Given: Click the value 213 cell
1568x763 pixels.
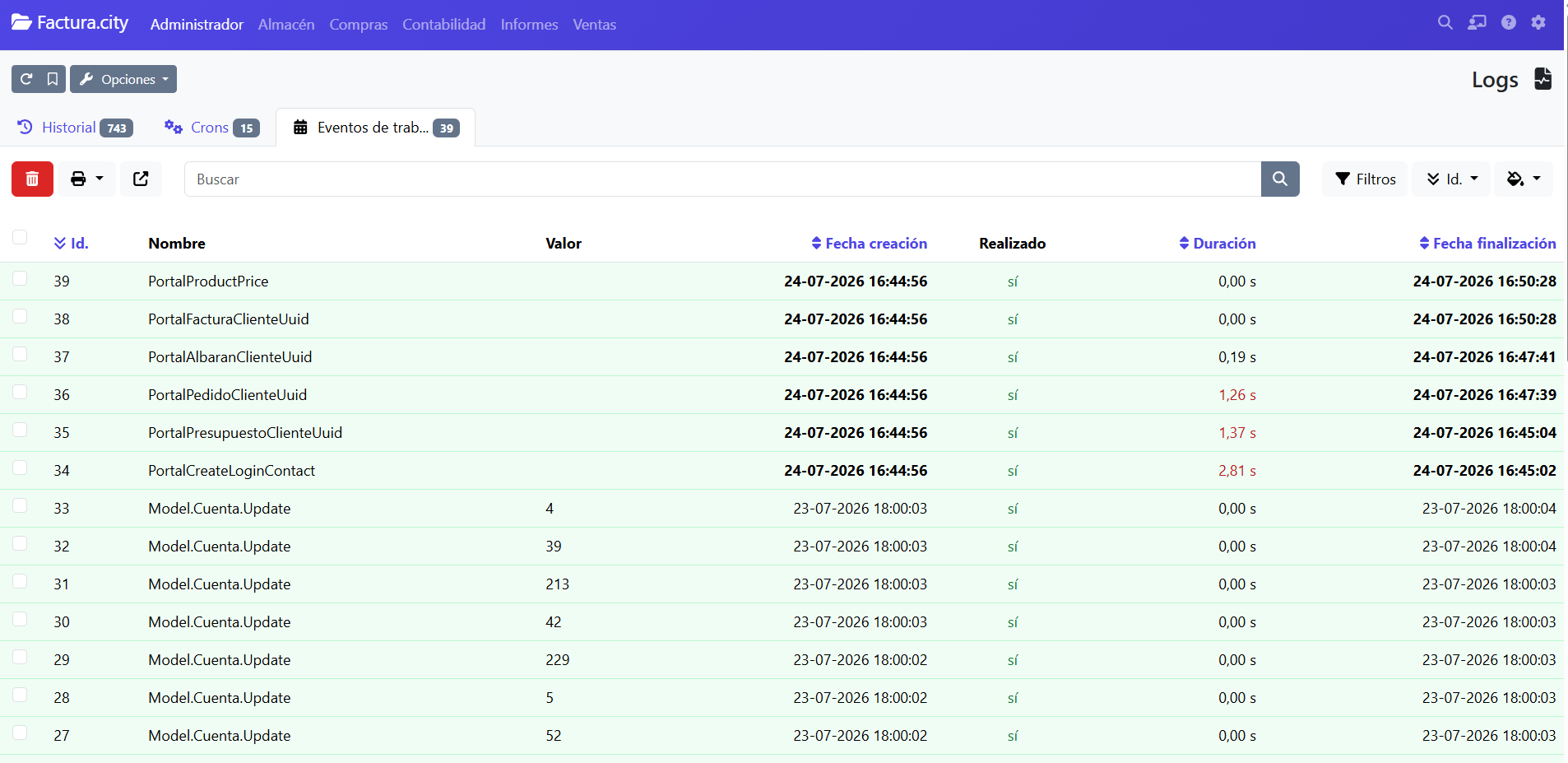Looking at the screenshot, I should 557,584.
